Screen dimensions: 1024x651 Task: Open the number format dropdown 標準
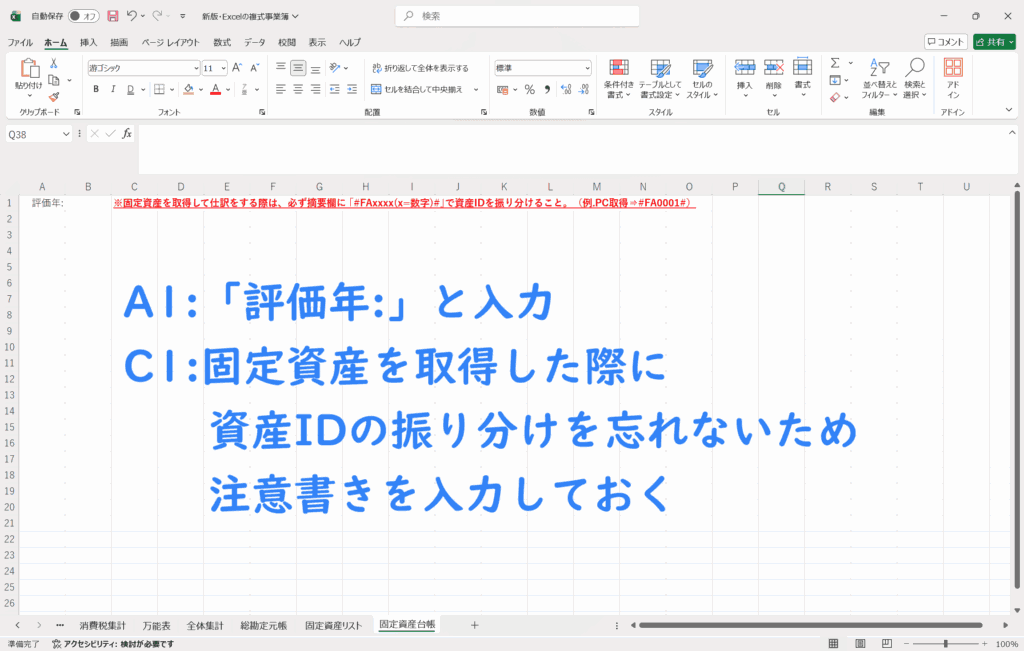542,68
